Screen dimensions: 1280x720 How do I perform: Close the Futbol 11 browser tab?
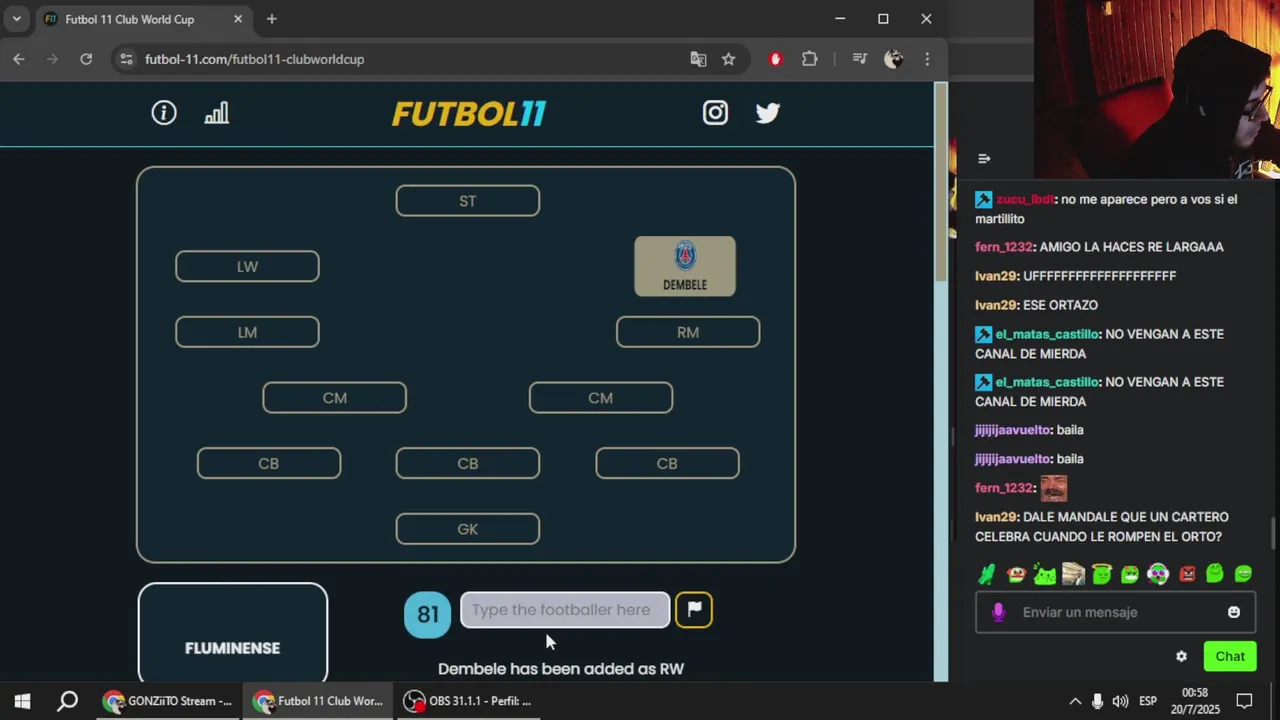pyautogui.click(x=238, y=19)
